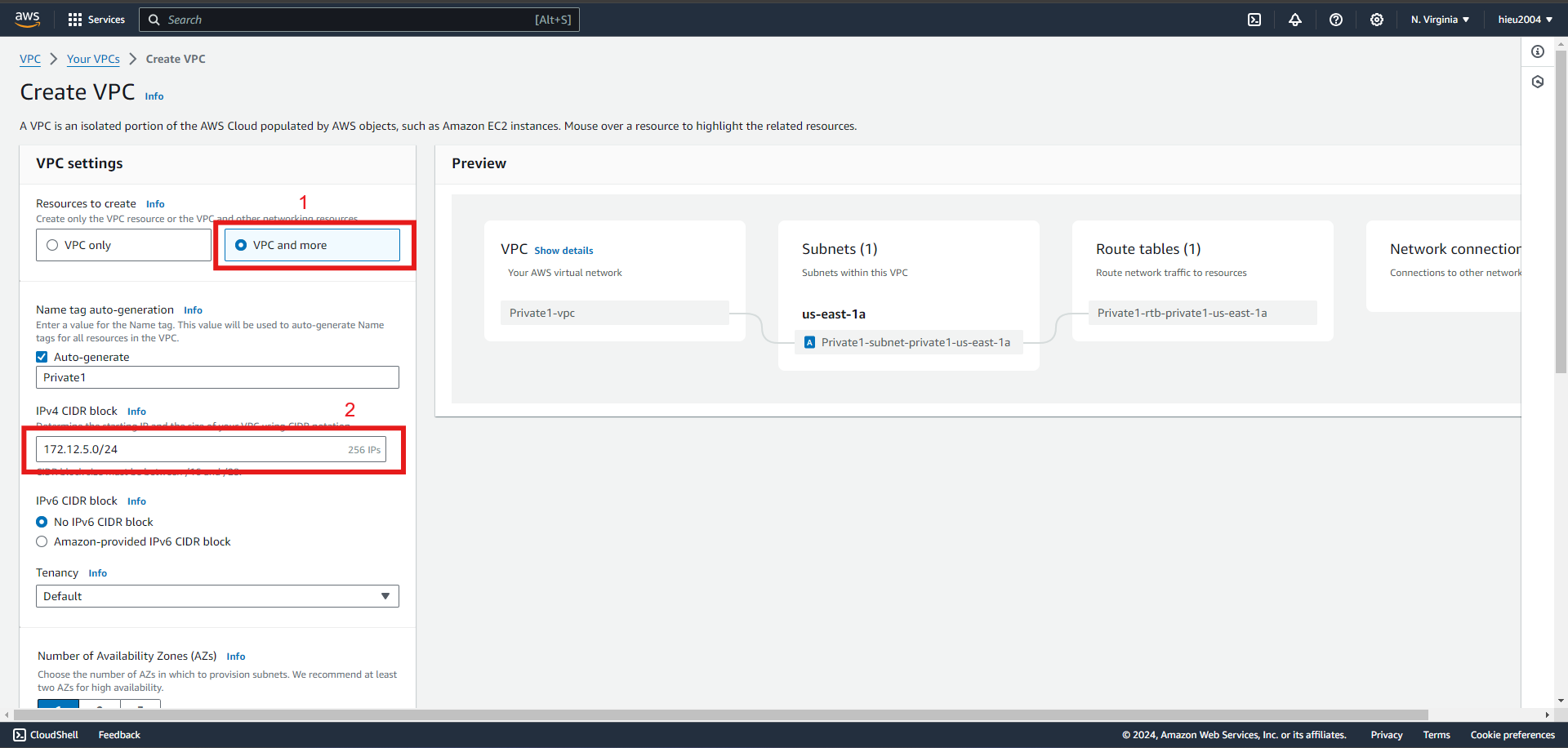Go to Your VPCs breadcrumb
The width and height of the screenshot is (1568, 748).
tap(93, 59)
